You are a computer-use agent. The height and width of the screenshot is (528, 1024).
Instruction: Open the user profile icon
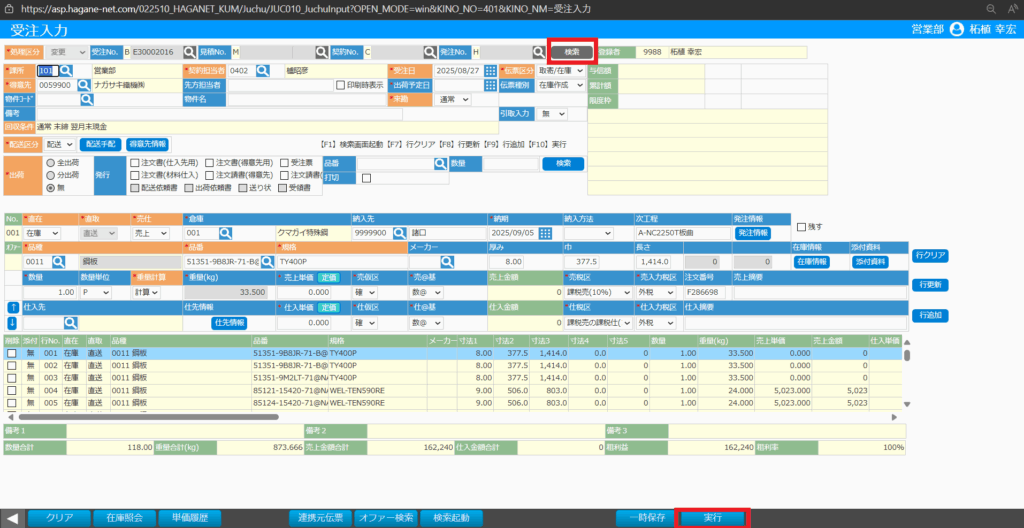(957, 29)
